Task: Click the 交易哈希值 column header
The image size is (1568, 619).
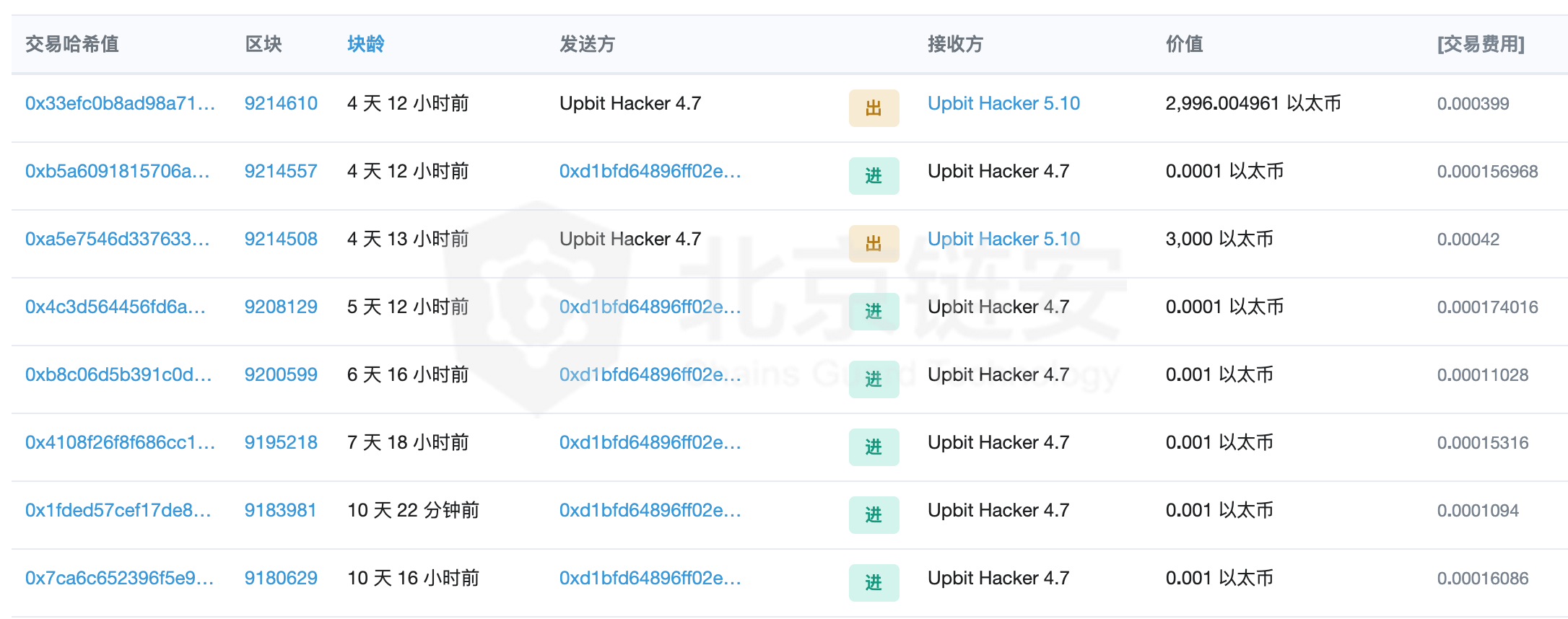Action: (72, 44)
